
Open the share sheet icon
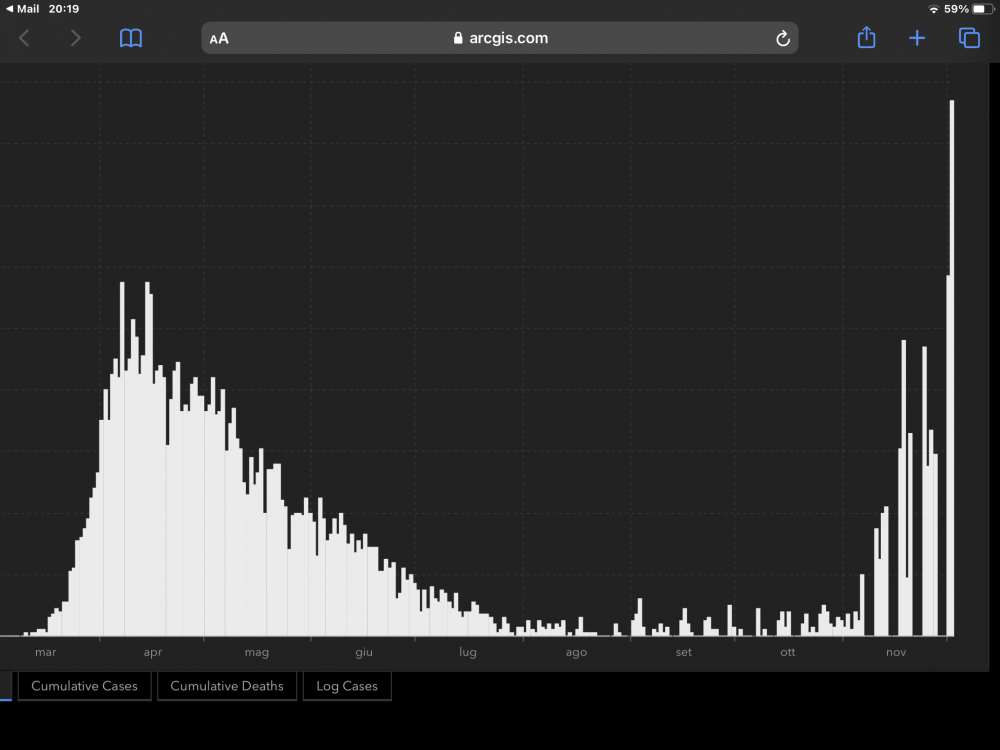pyautogui.click(x=866, y=37)
